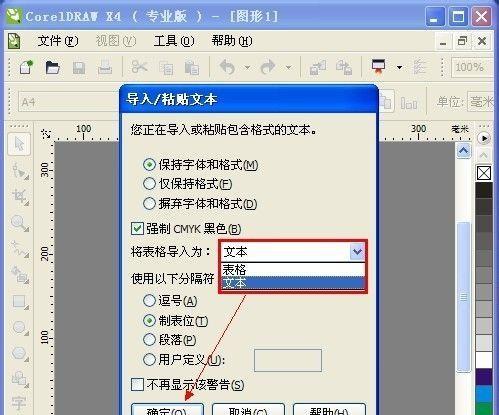Click the New document icon
The height and width of the screenshot is (415, 499).
click(26, 67)
